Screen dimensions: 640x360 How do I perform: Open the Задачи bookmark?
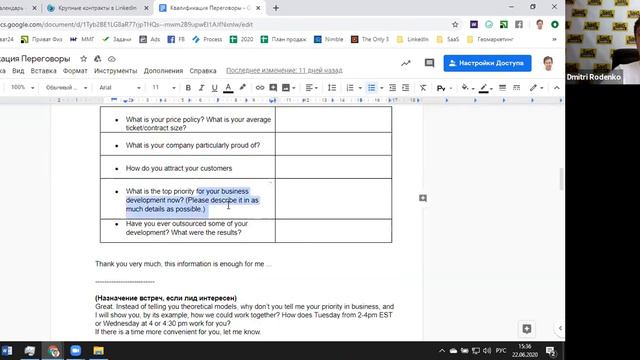click(117, 39)
